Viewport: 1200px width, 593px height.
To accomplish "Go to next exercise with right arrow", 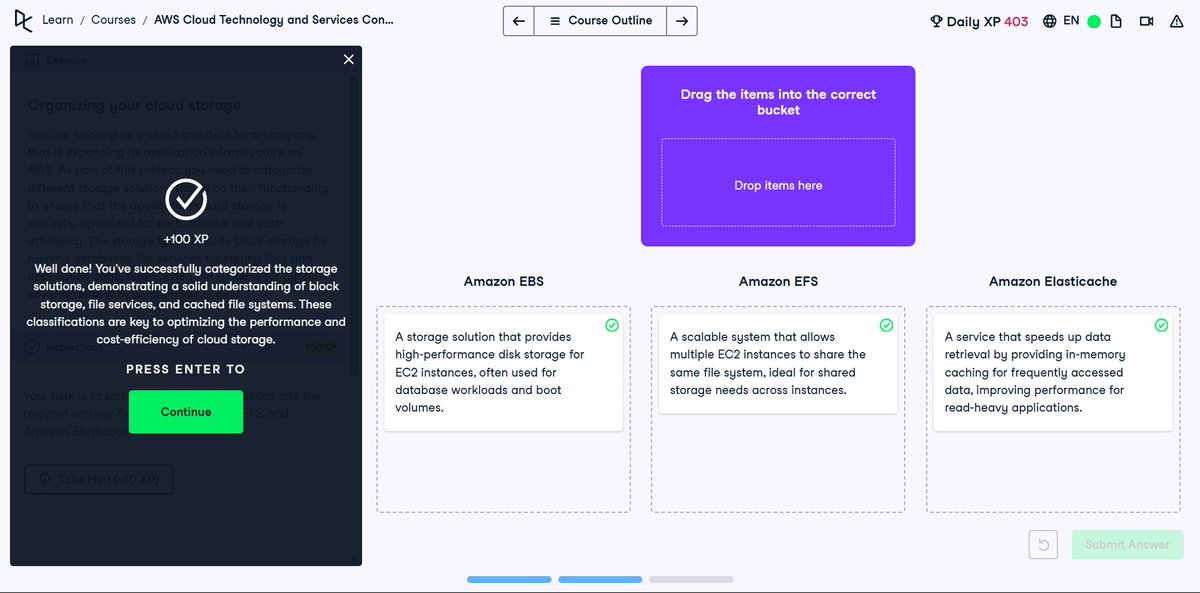I will 682,21.
